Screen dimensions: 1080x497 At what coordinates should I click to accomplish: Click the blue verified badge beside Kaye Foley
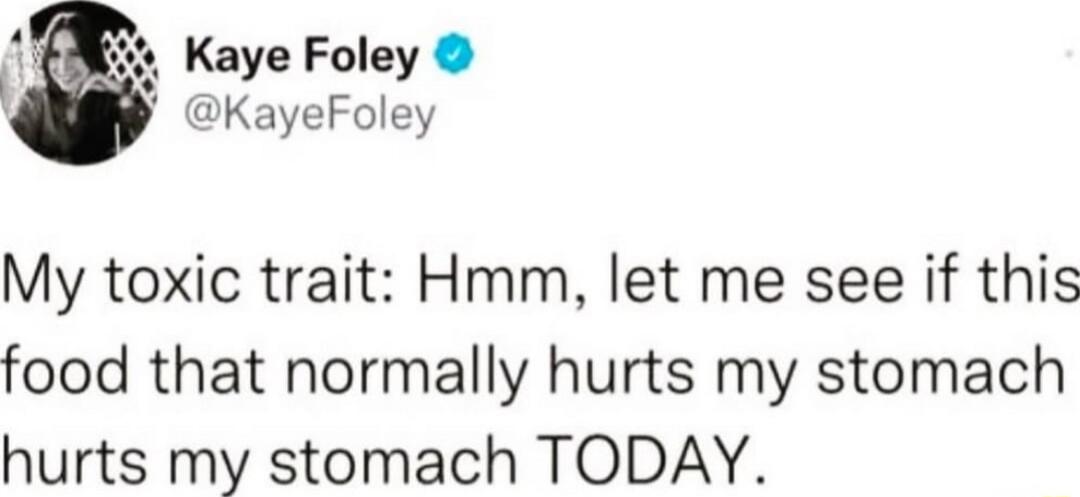tap(455, 63)
